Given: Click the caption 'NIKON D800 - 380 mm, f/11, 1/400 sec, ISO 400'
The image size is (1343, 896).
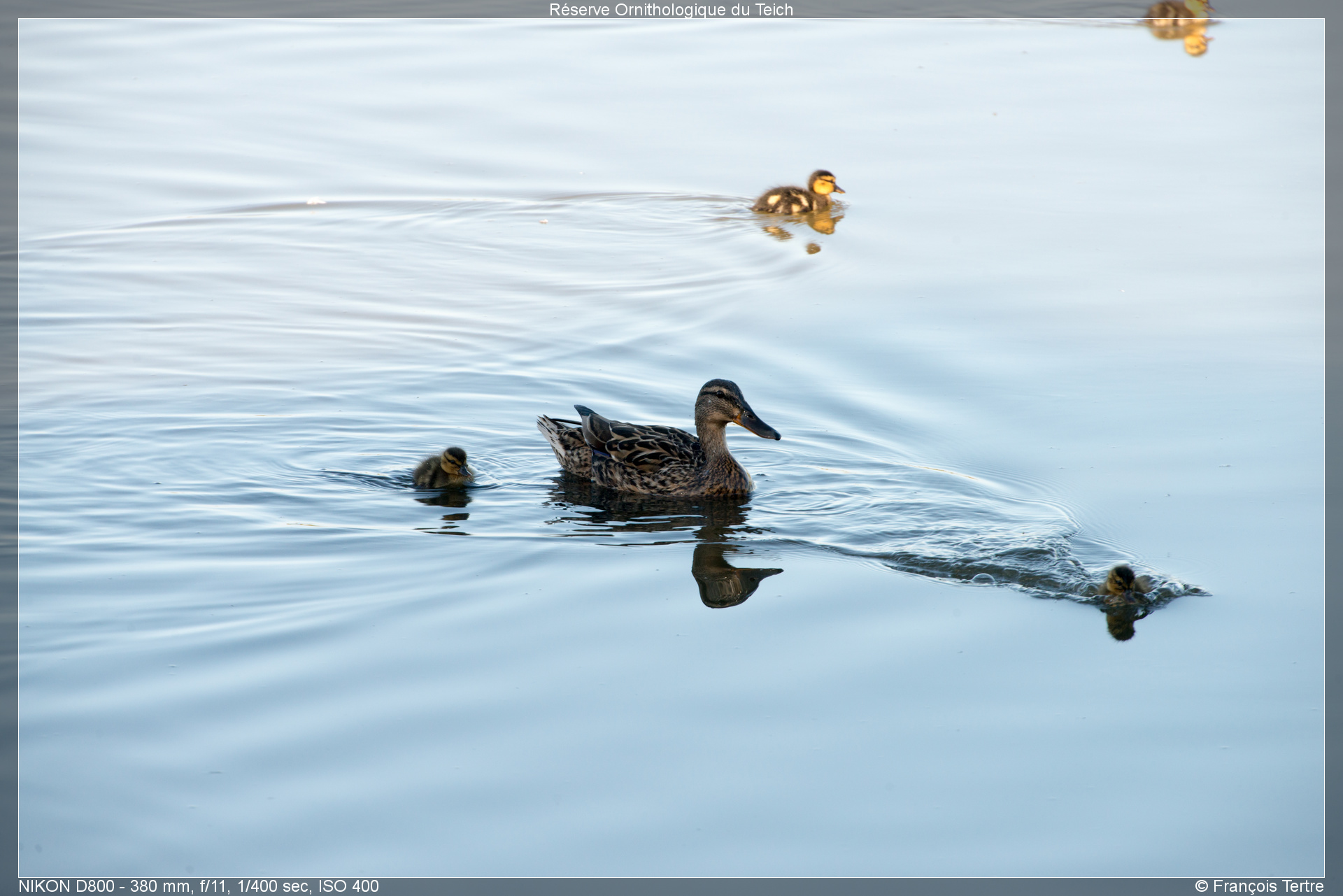Looking at the screenshot, I should [199, 886].
